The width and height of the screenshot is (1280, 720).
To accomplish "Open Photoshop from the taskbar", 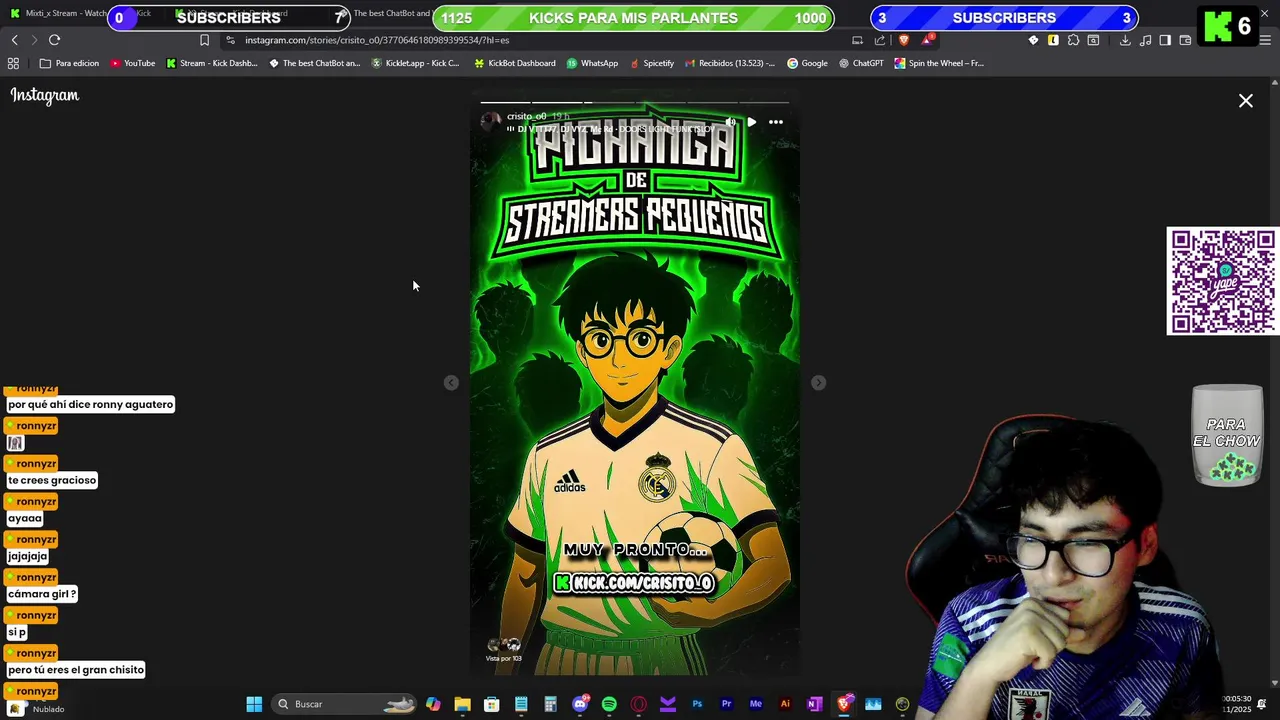I will pos(697,704).
